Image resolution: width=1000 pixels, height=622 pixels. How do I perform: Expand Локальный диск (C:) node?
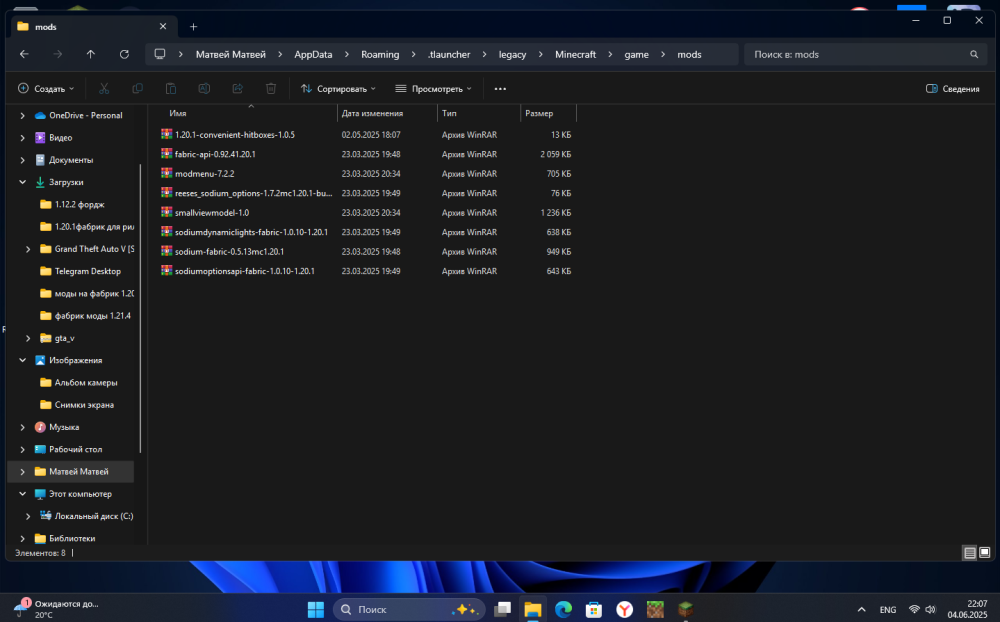(28, 516)
